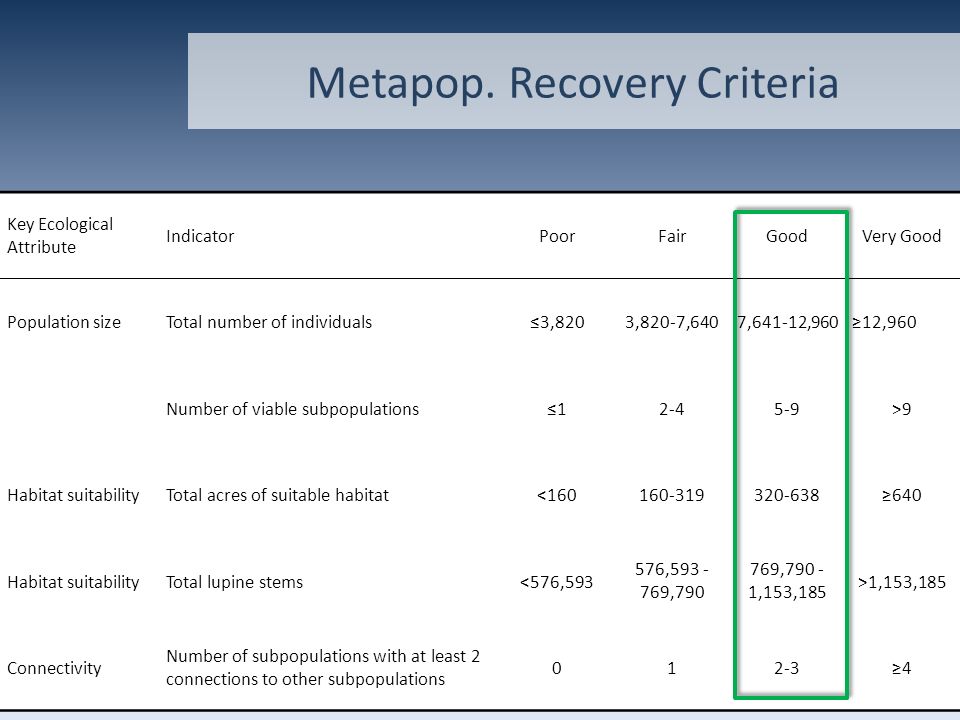Select 'Total acres of suitable habitat' indicator

pos(277,495)
